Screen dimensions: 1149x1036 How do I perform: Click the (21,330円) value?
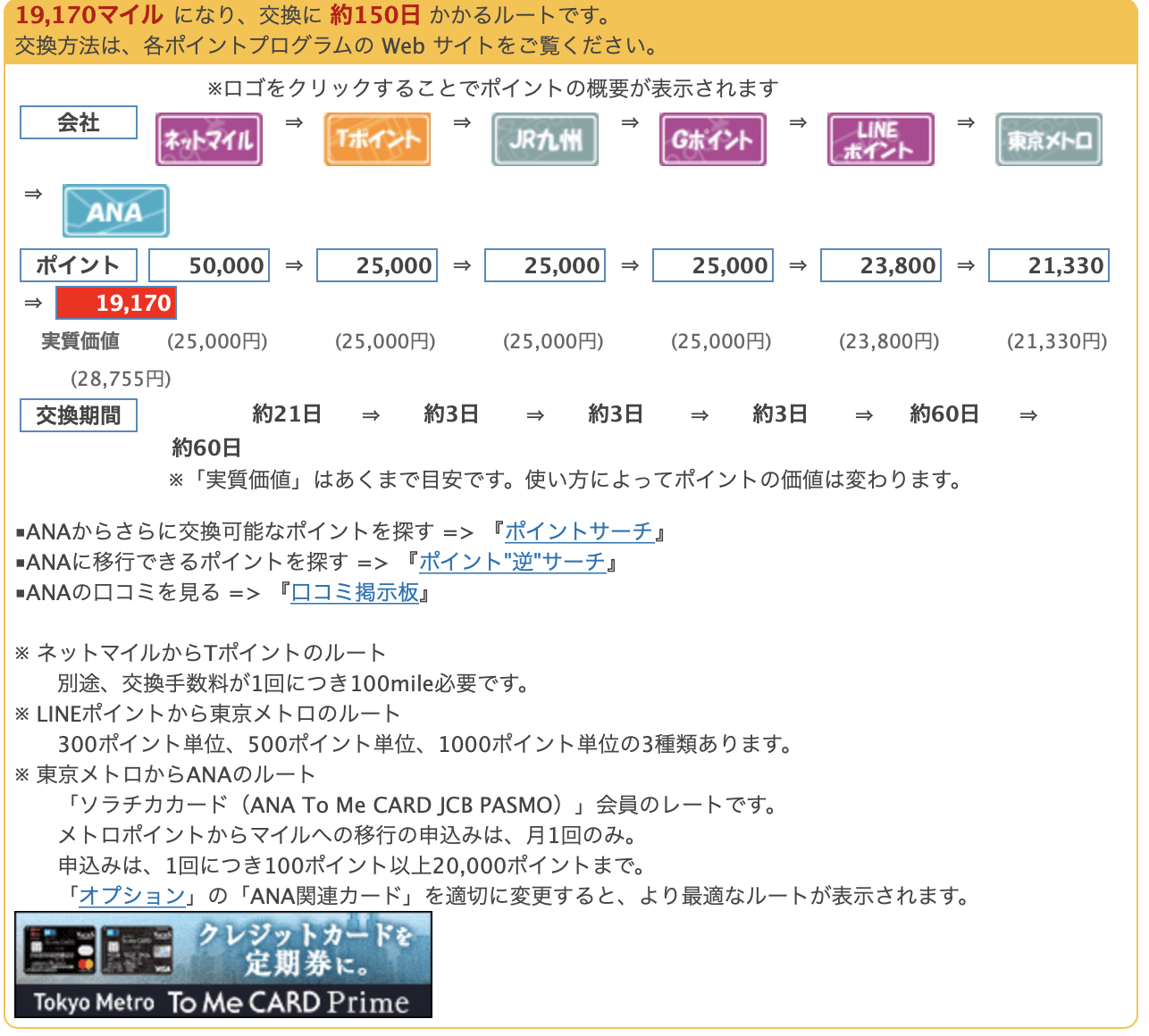(x=1057, y=341)
